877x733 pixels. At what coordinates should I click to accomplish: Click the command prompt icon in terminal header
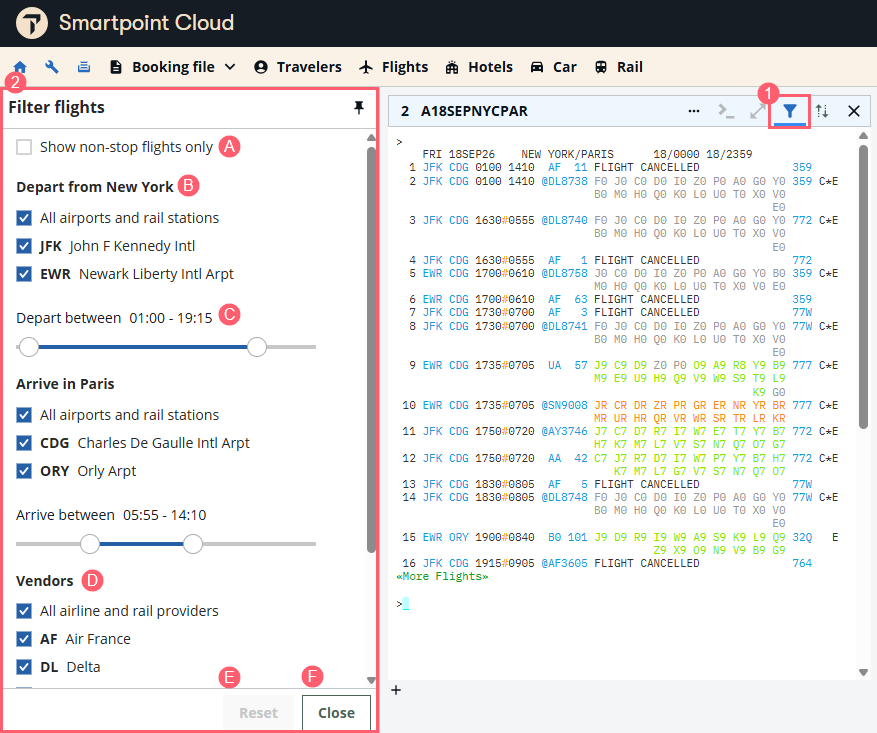coord(726,111)
